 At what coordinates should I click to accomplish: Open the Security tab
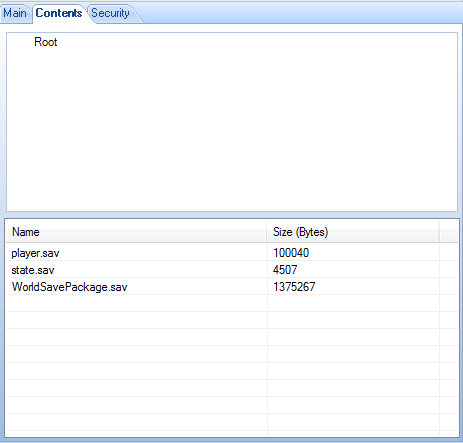(x=110, y=13)
